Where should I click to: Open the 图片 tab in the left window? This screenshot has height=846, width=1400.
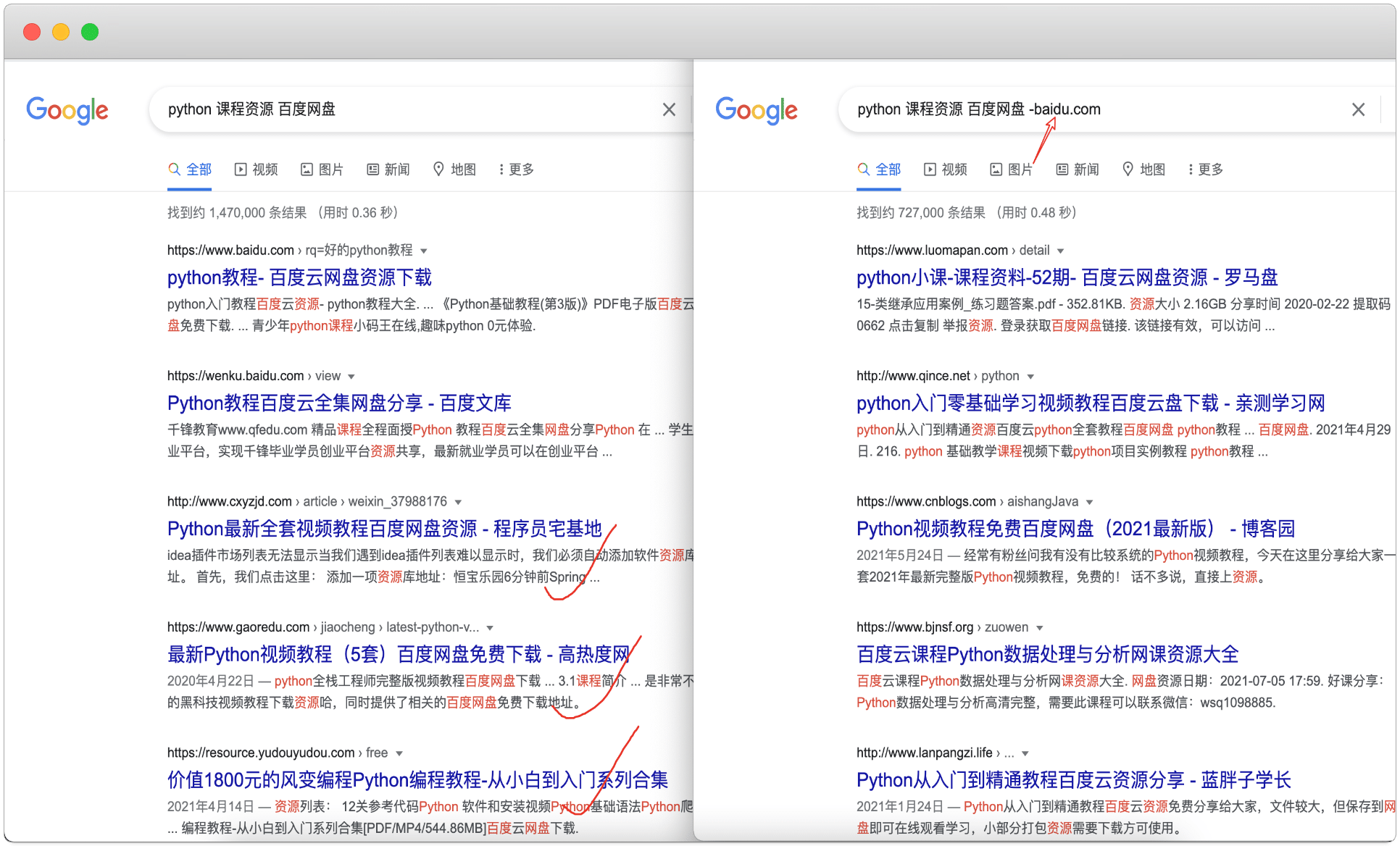[x=322, y=169]
